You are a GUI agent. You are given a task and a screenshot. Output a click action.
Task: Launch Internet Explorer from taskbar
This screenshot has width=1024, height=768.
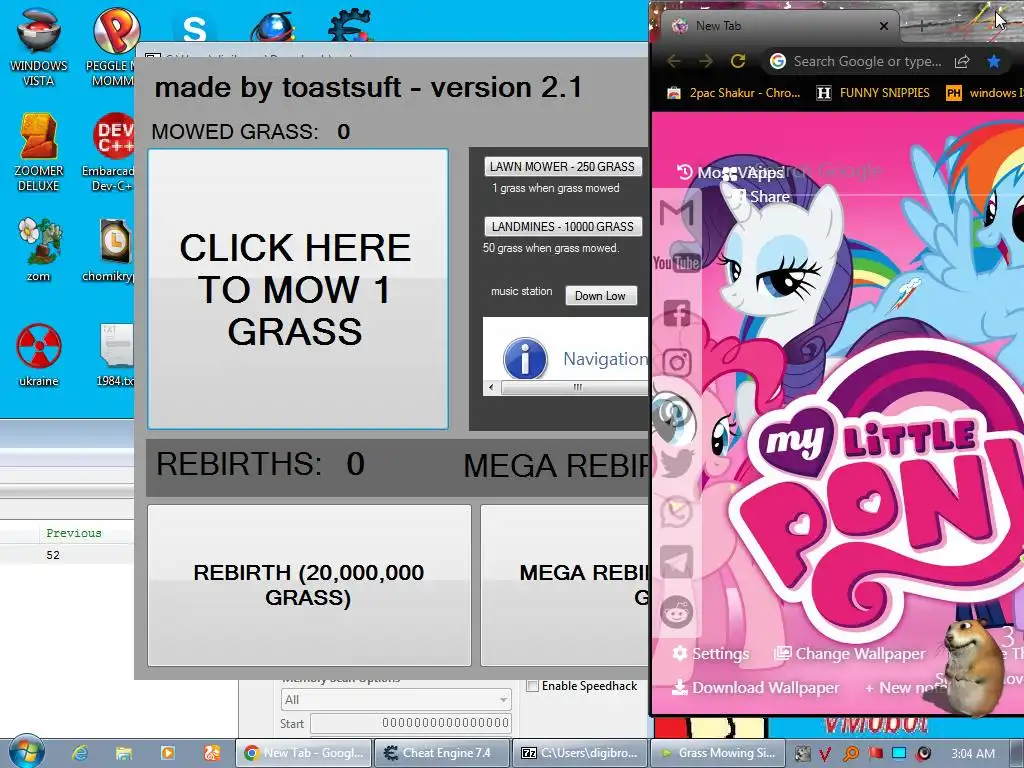click(80, 753)
